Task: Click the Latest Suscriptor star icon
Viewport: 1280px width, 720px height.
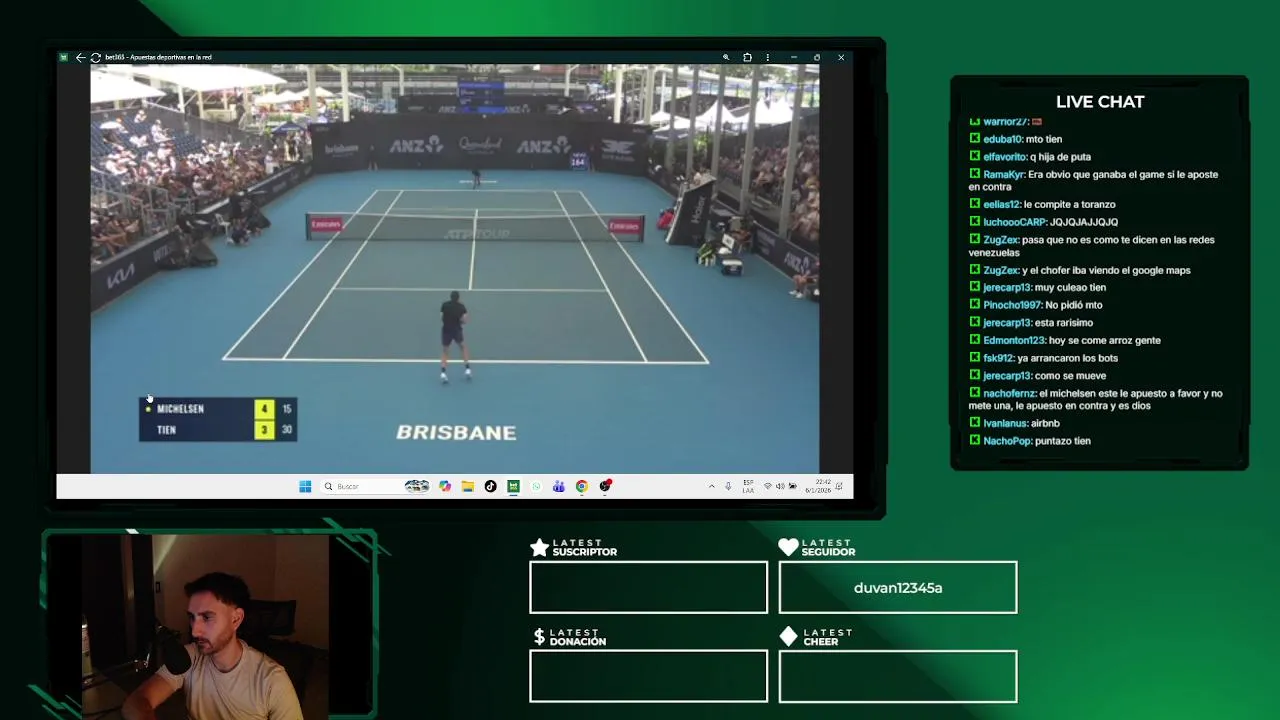Action: point(539,547)
